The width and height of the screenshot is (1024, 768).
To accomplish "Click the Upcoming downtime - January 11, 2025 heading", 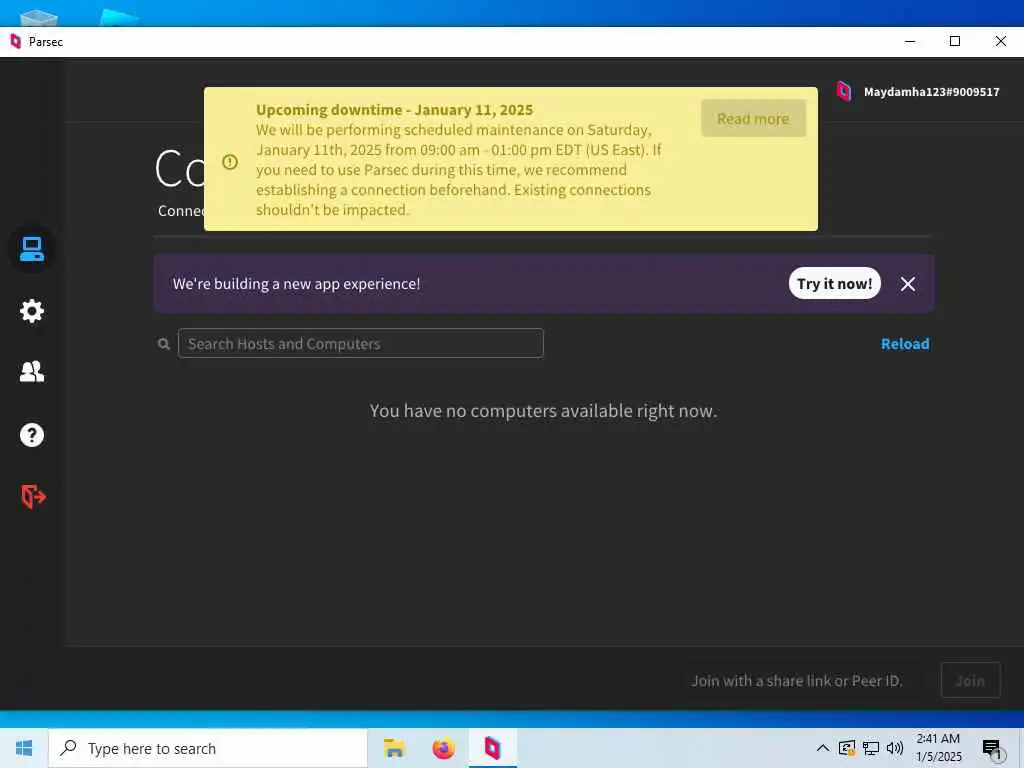I will coord(394,110).
